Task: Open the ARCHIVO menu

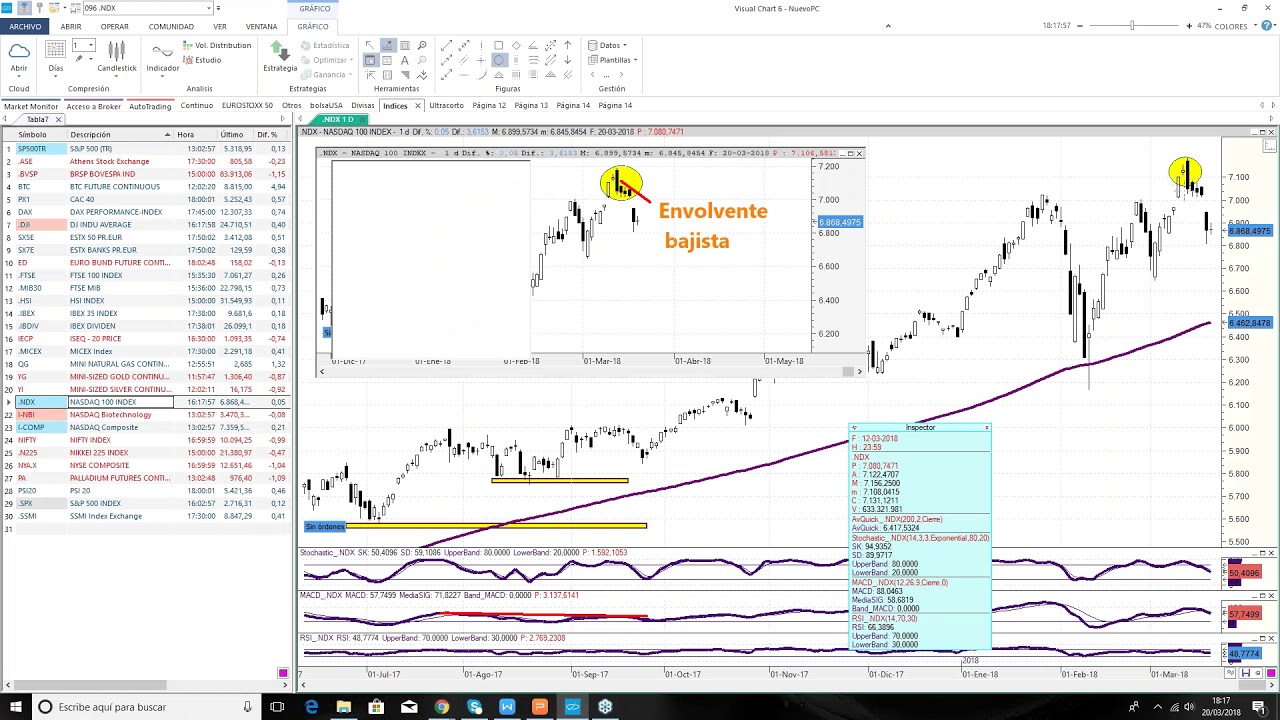Action: pos(25,26)
